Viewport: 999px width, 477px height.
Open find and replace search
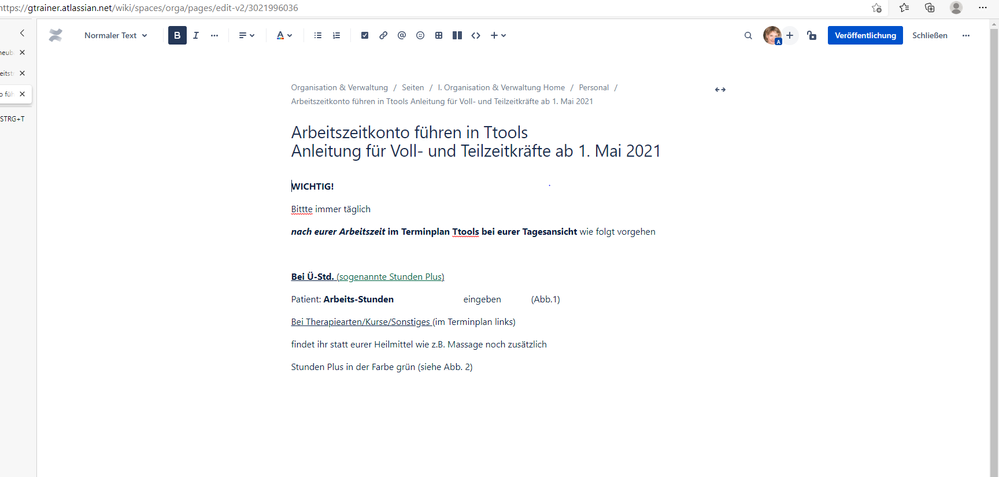point(749,36)
